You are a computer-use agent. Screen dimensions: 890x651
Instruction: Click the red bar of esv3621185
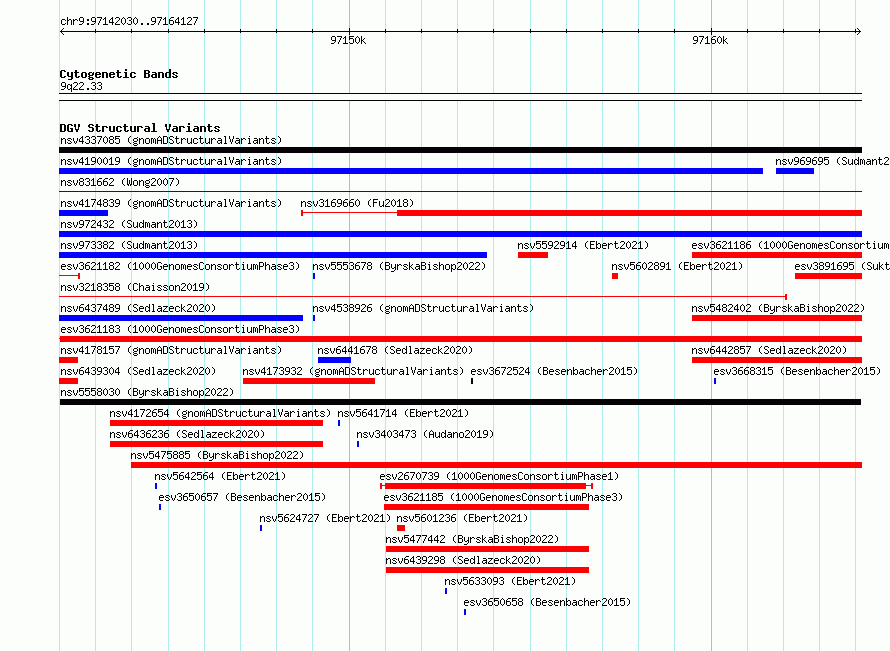(486, 507)
